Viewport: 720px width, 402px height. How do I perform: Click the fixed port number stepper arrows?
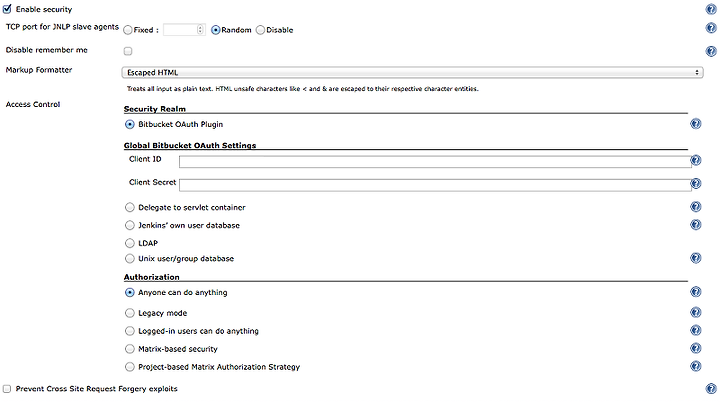(x=200, y=30)
